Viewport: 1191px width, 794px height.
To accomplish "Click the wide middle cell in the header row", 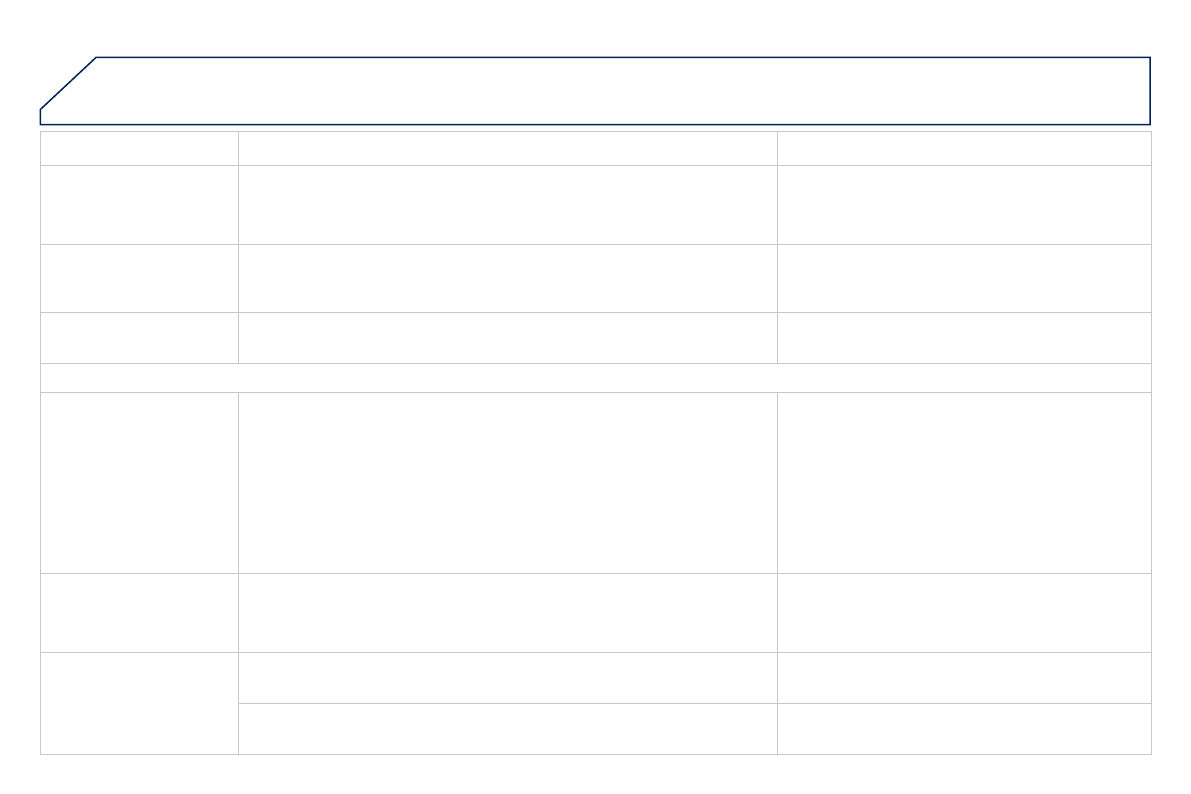I will tap(507, 148).
